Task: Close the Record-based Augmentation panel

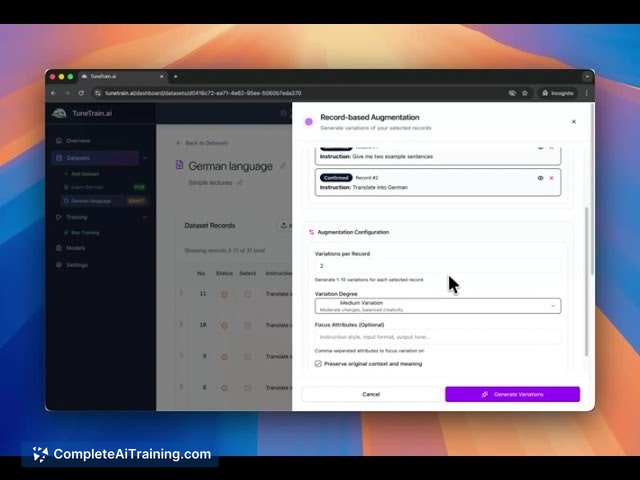Action: [573, 122]
